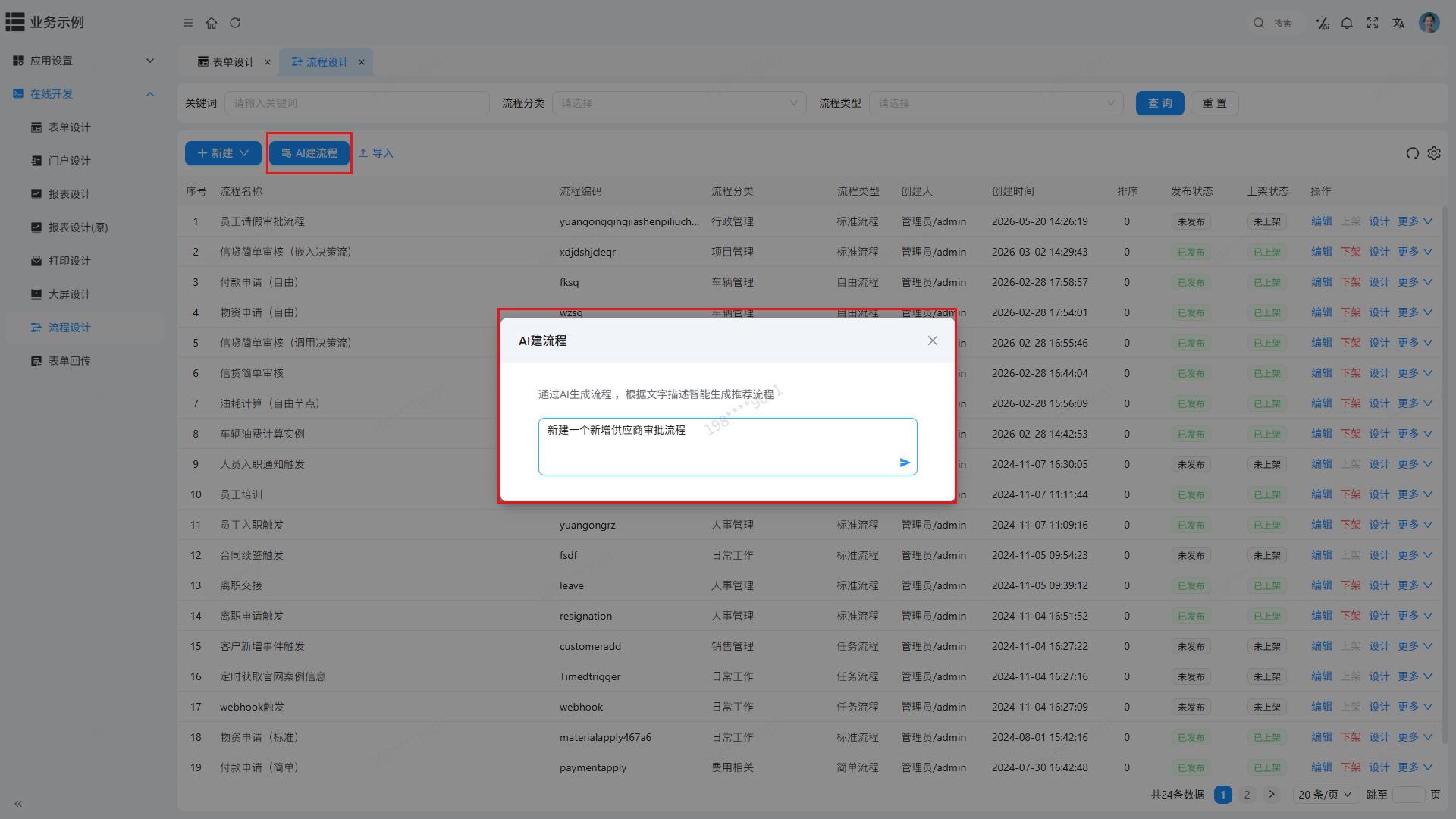
Task: Go to home via the house icon
Action: tap(212, 23)
